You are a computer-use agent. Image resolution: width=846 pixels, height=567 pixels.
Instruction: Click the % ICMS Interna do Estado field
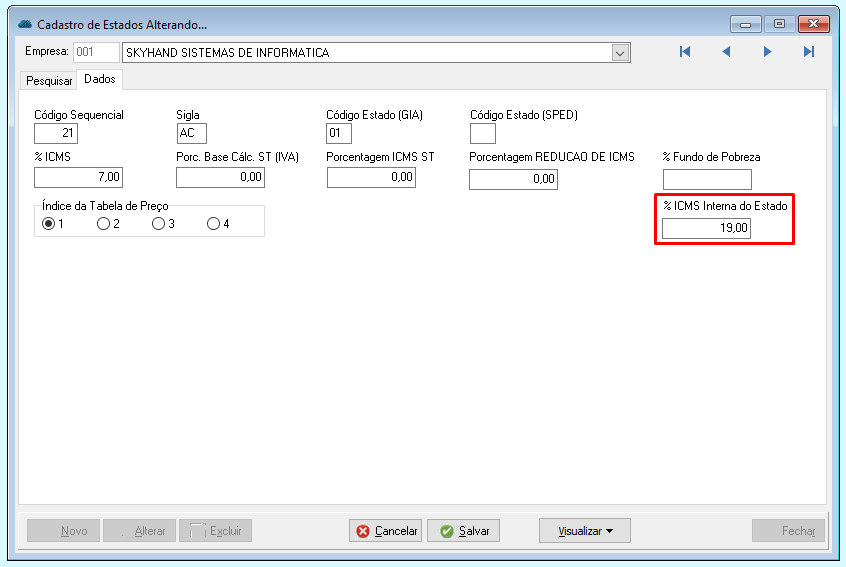706,229
